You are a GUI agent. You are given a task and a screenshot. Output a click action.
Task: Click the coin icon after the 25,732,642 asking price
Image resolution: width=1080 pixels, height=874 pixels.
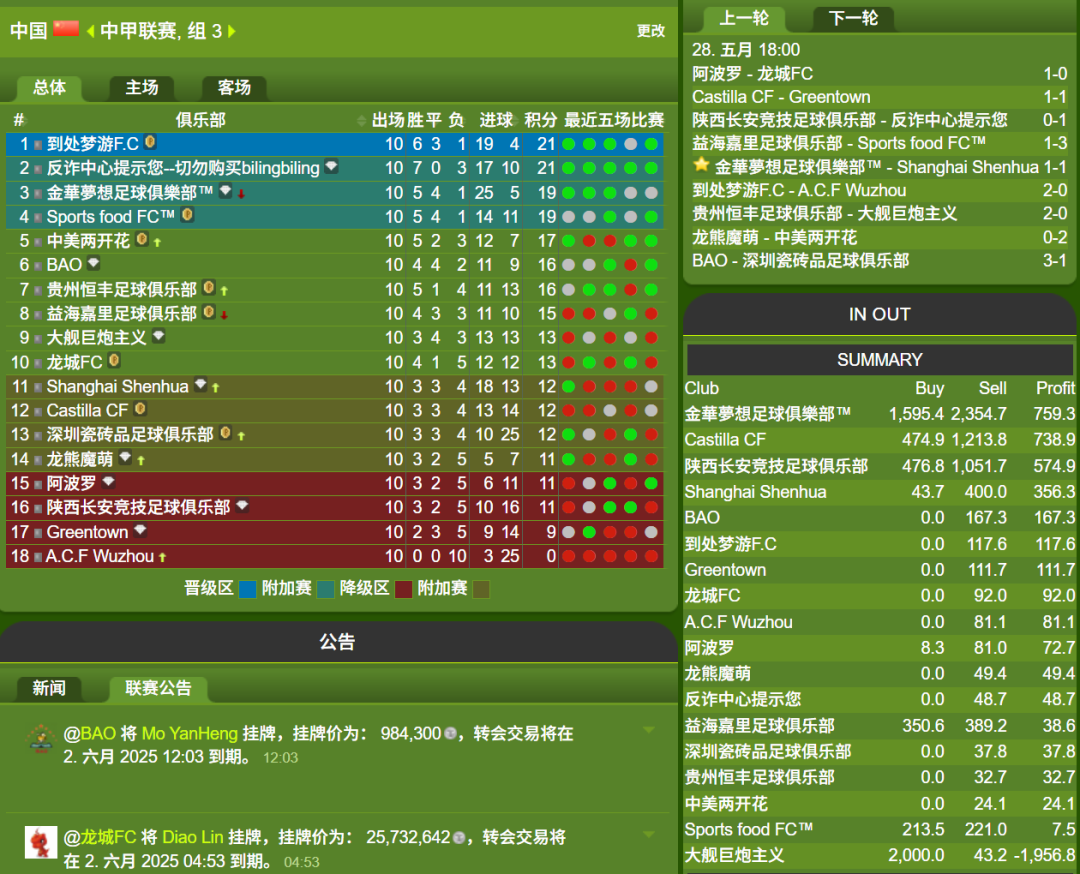[459, 837]
